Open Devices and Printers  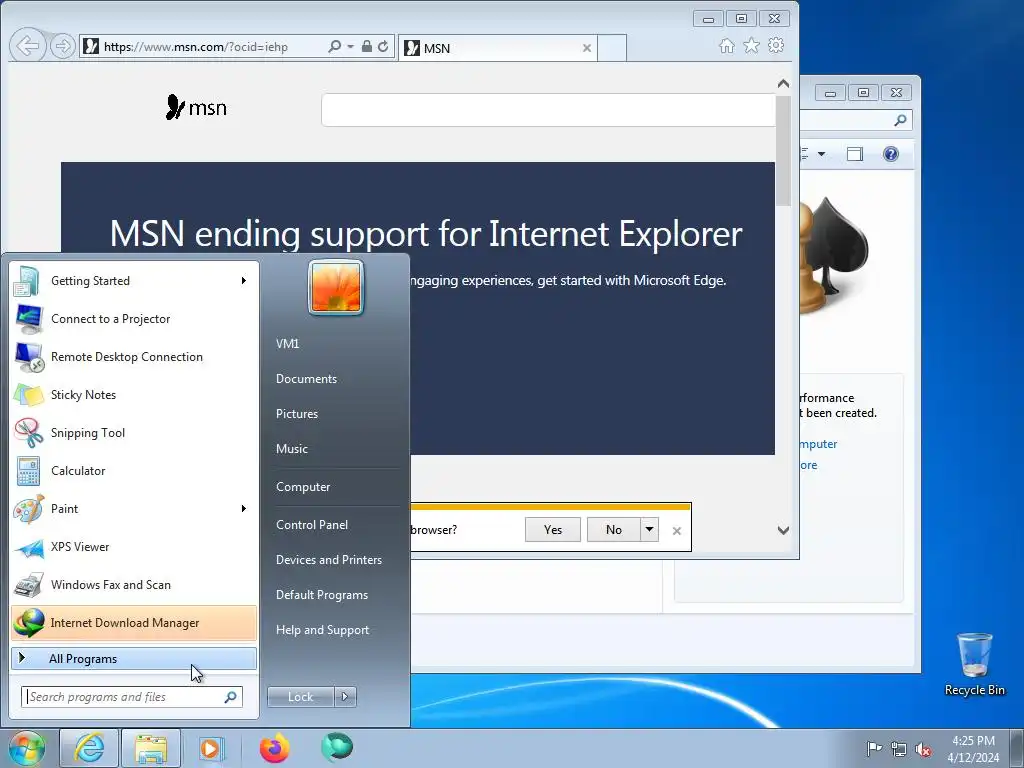[329, 560]
